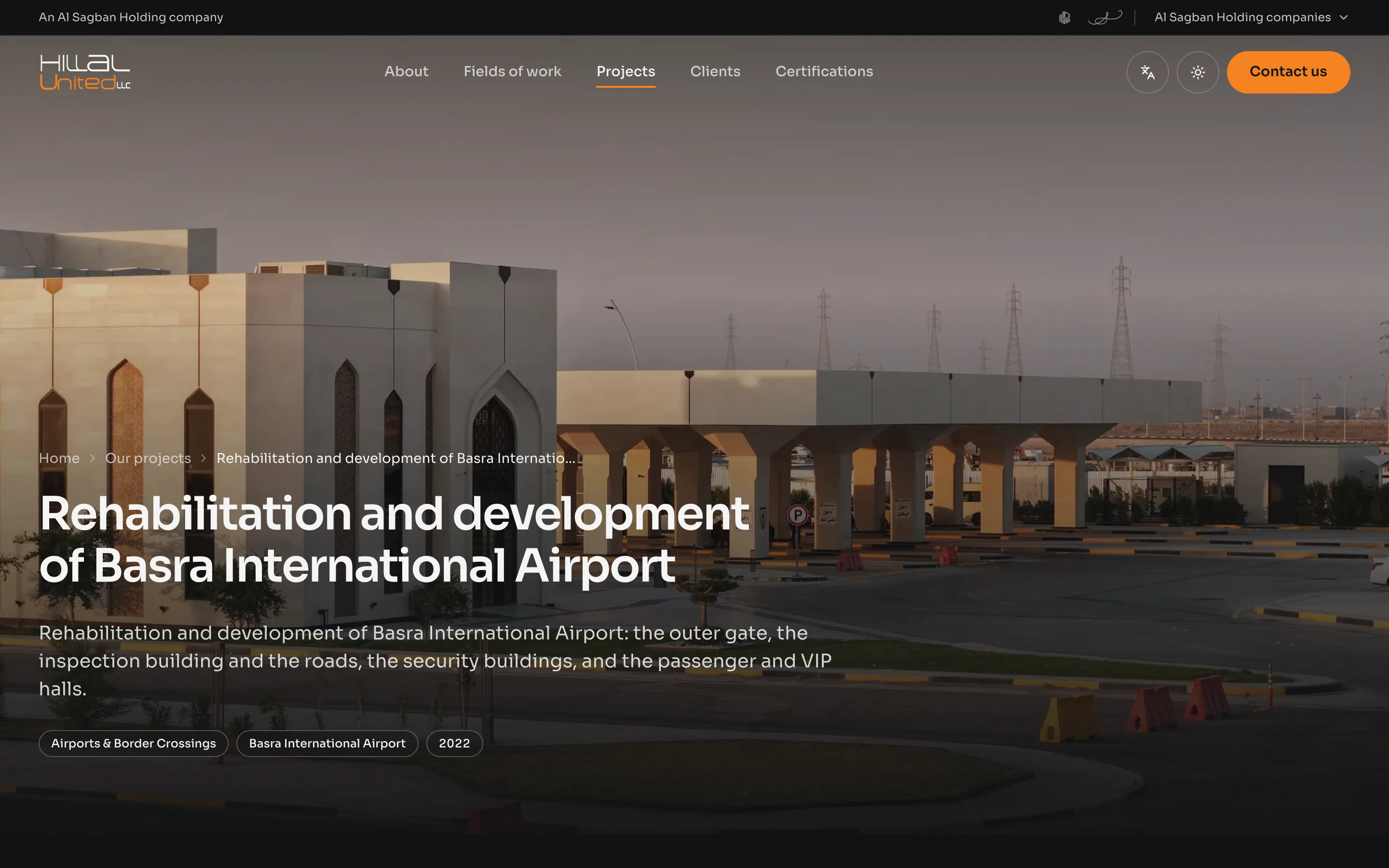Go back to Our projects breadcrumb

tap(148, 458)
